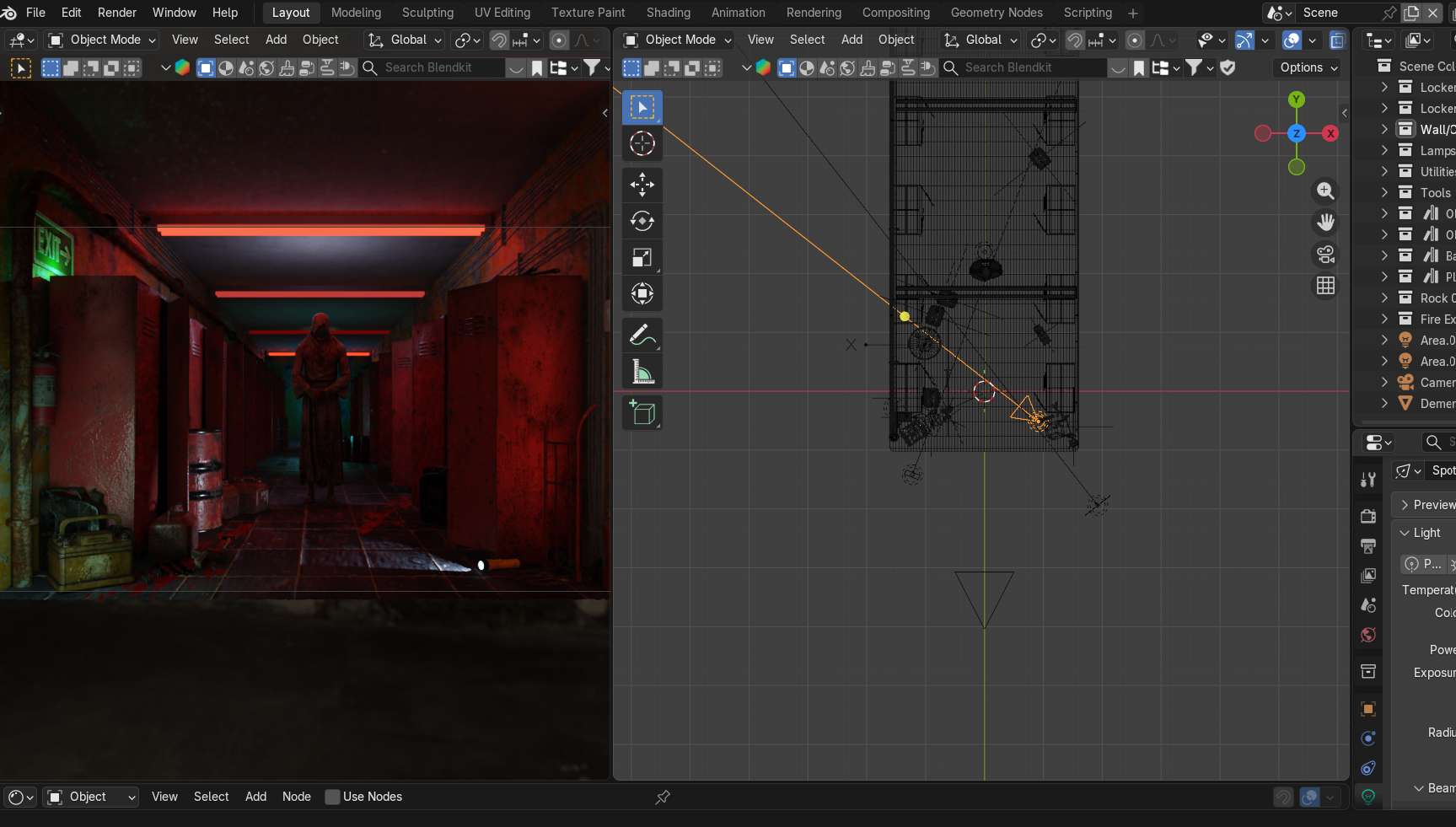Activate the Select Box tool
Viewport: 1456px width, 827px height.
pos(642,108)
